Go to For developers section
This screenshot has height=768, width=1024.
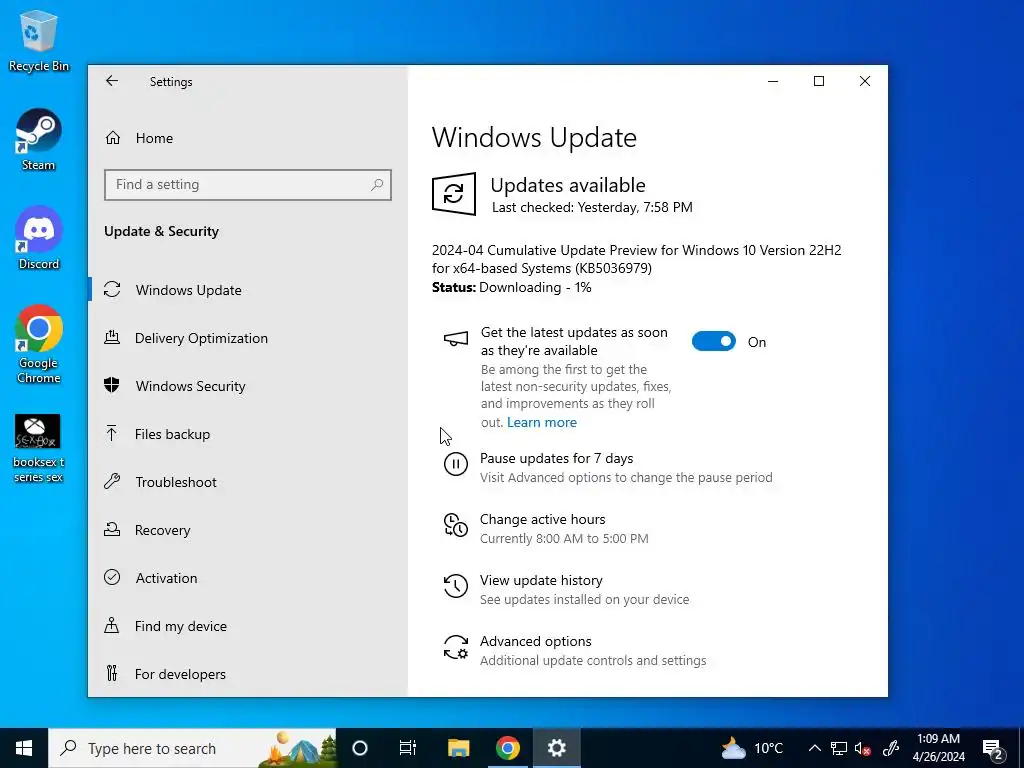coord(248,674)
